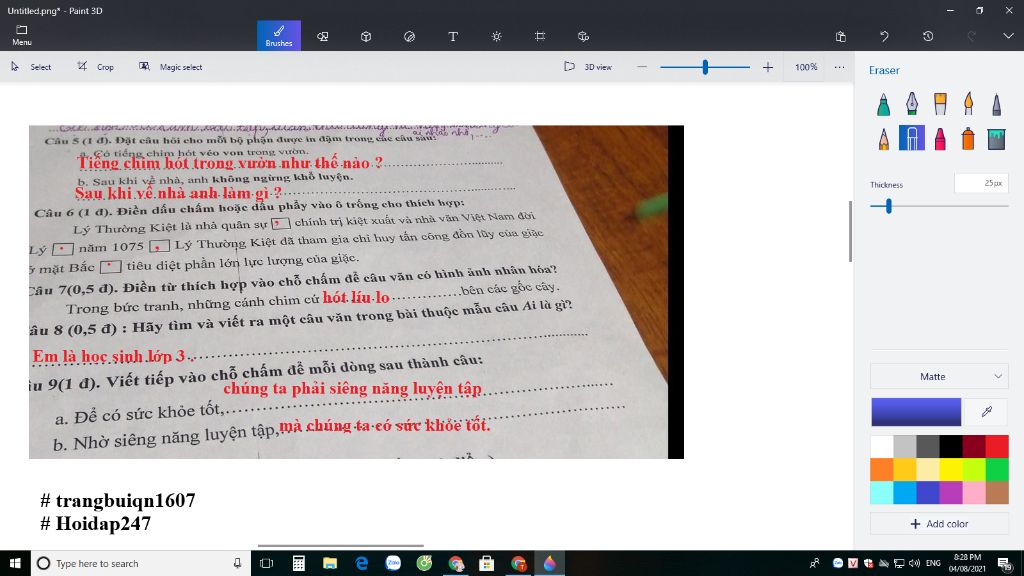The height and width of the screenshot is (576, 1024).
Task: Open the Paint 3D Menu
Action: tap(22, 35)
